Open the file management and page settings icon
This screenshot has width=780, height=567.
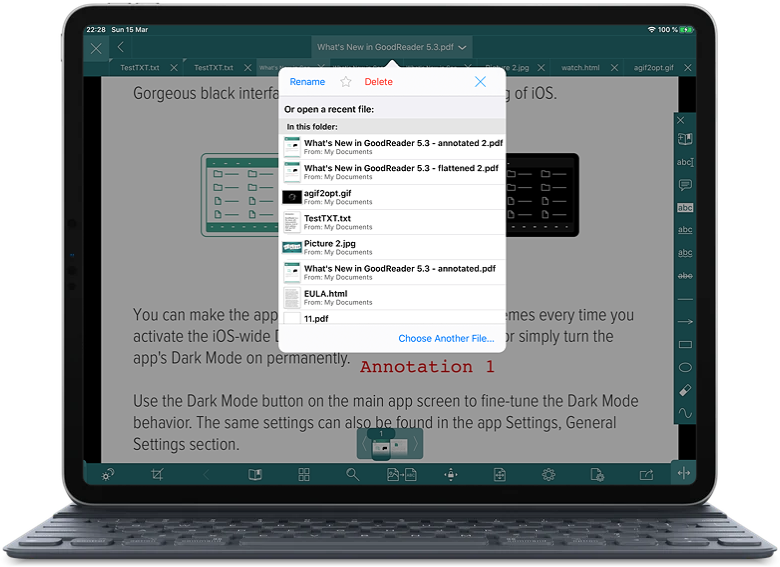coord(597,474)
